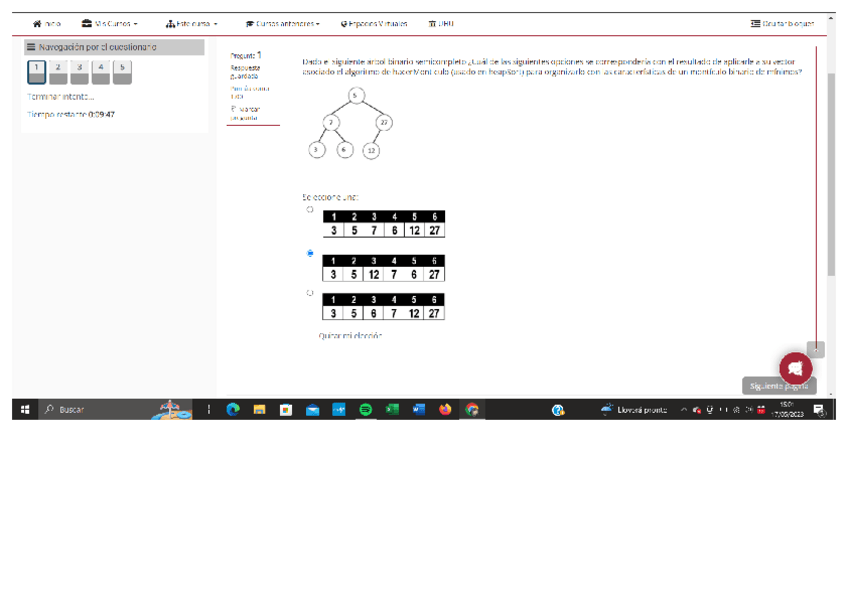This screenshot has width=848, height=599.
Task: Click Quitar mi elección link
Action: click(x=350, y=336)
